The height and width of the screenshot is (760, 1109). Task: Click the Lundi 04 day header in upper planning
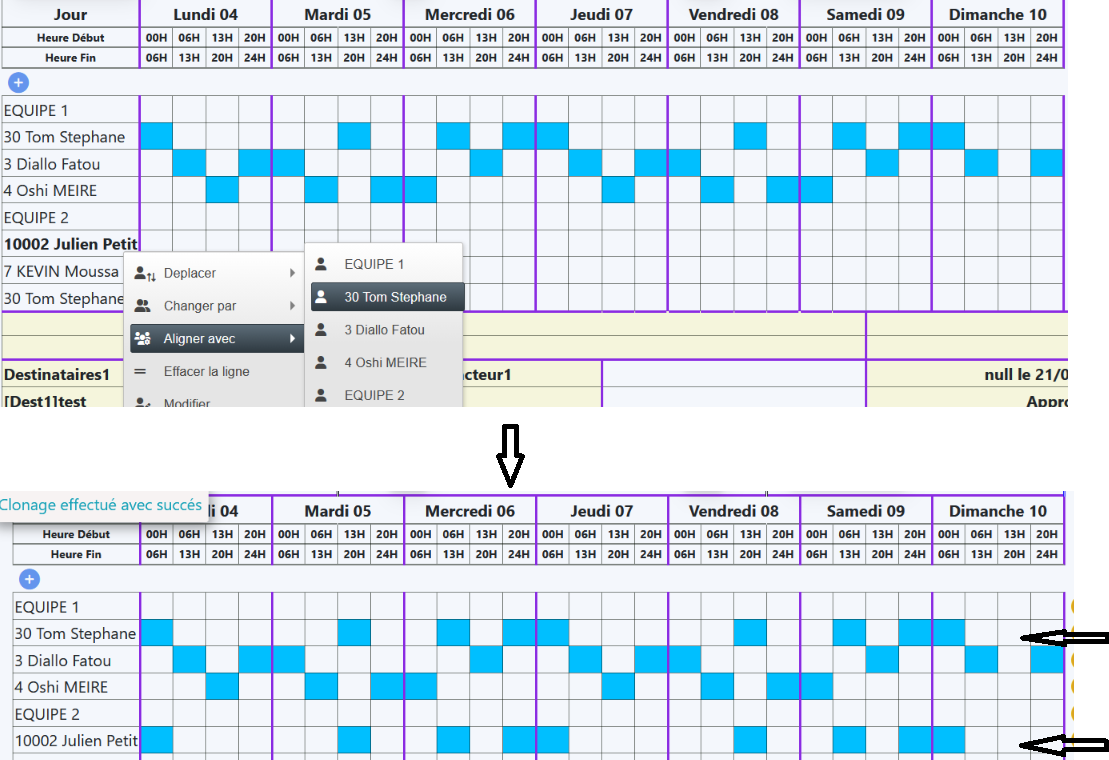point(206,15)
